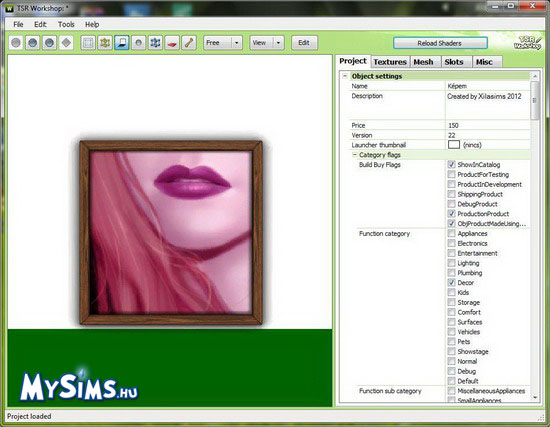Switch to the Textures tab
This screenshot has width=550, height=427.
[390, 62]
